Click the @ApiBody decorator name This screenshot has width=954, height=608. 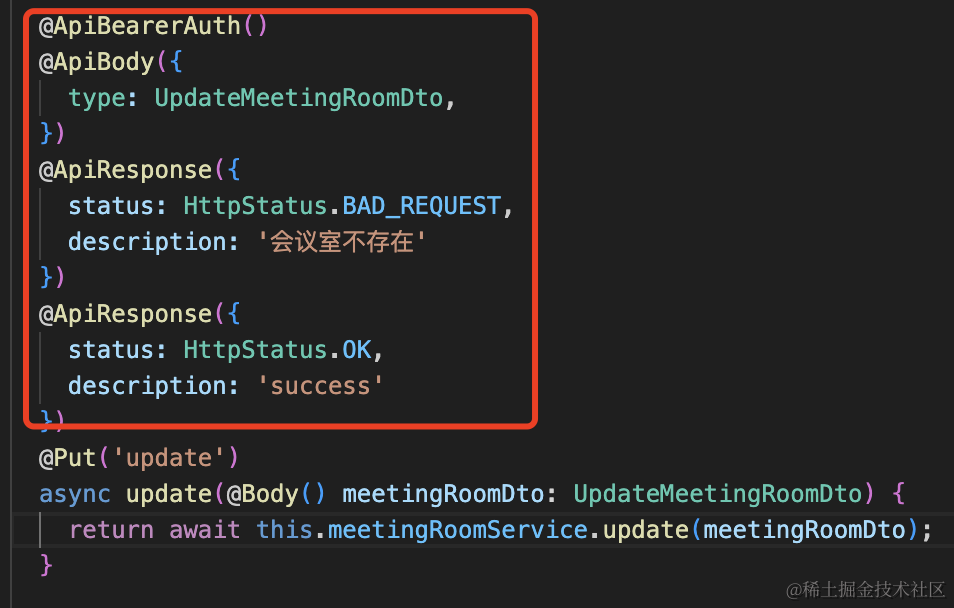pyautogui.click(x=96, y=62)
